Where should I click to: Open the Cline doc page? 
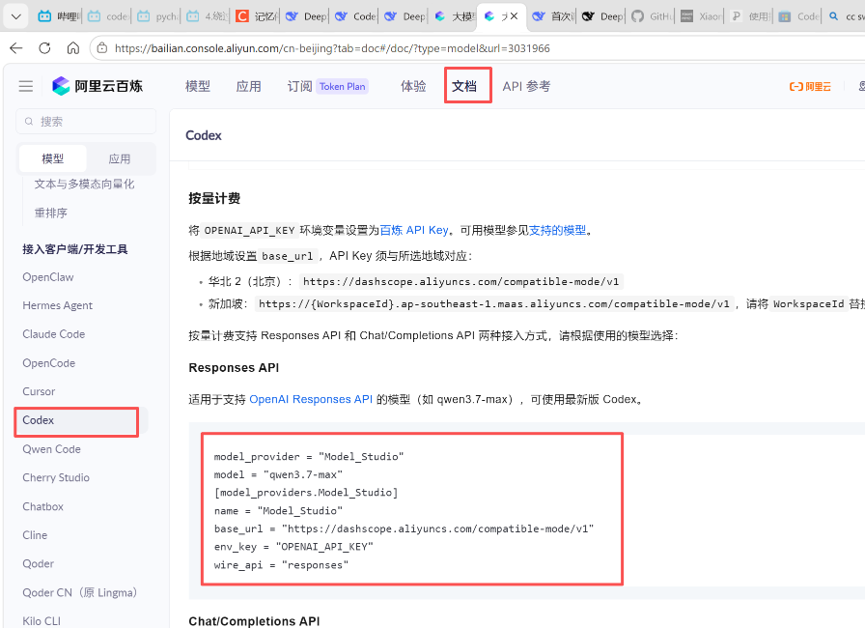[x=35, y=535]
